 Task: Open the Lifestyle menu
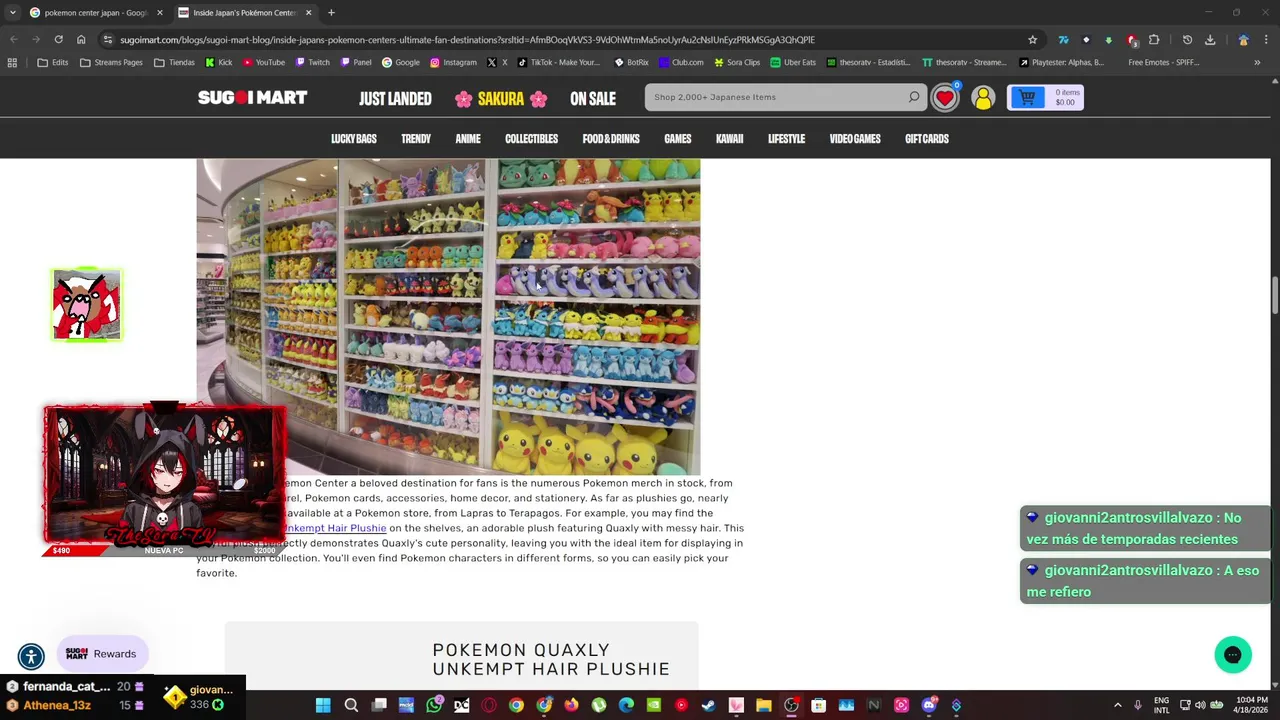[x=786, y=139]
